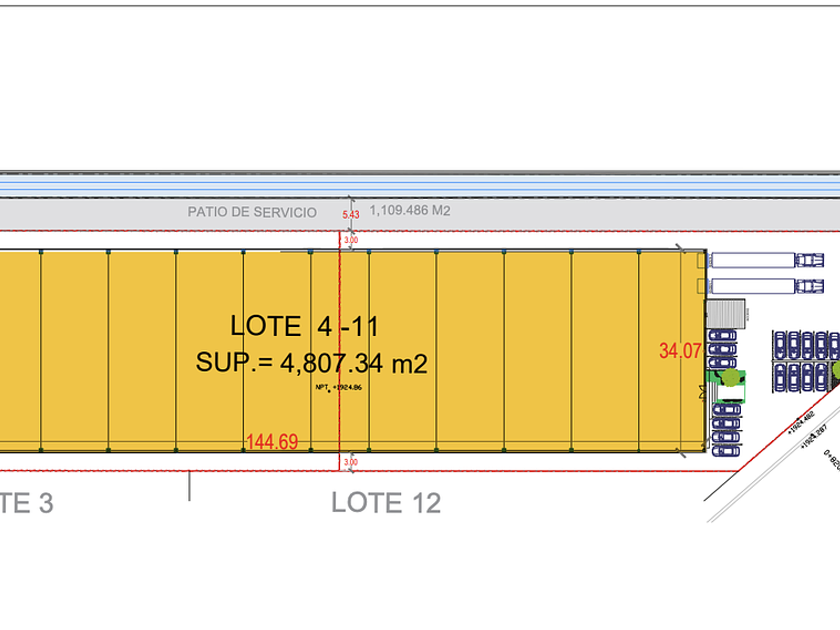840x630 pixels.
Task: Click the gray hatched loading ramp
Action: [x=726, y=312]
